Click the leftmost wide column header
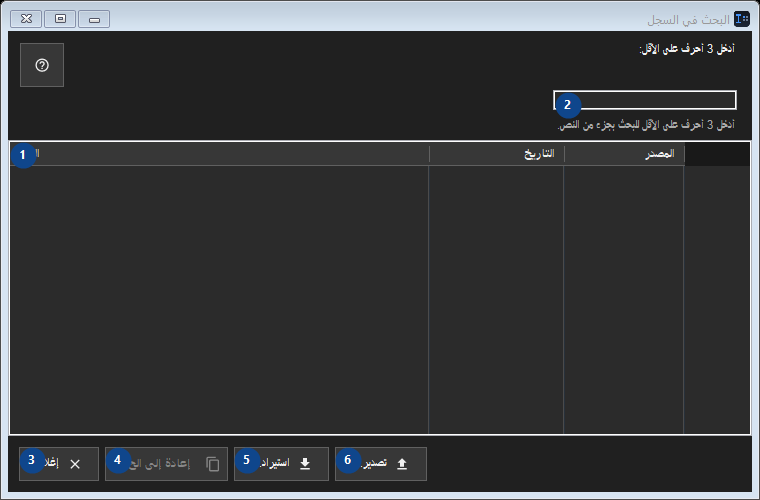 pos(220,154)
